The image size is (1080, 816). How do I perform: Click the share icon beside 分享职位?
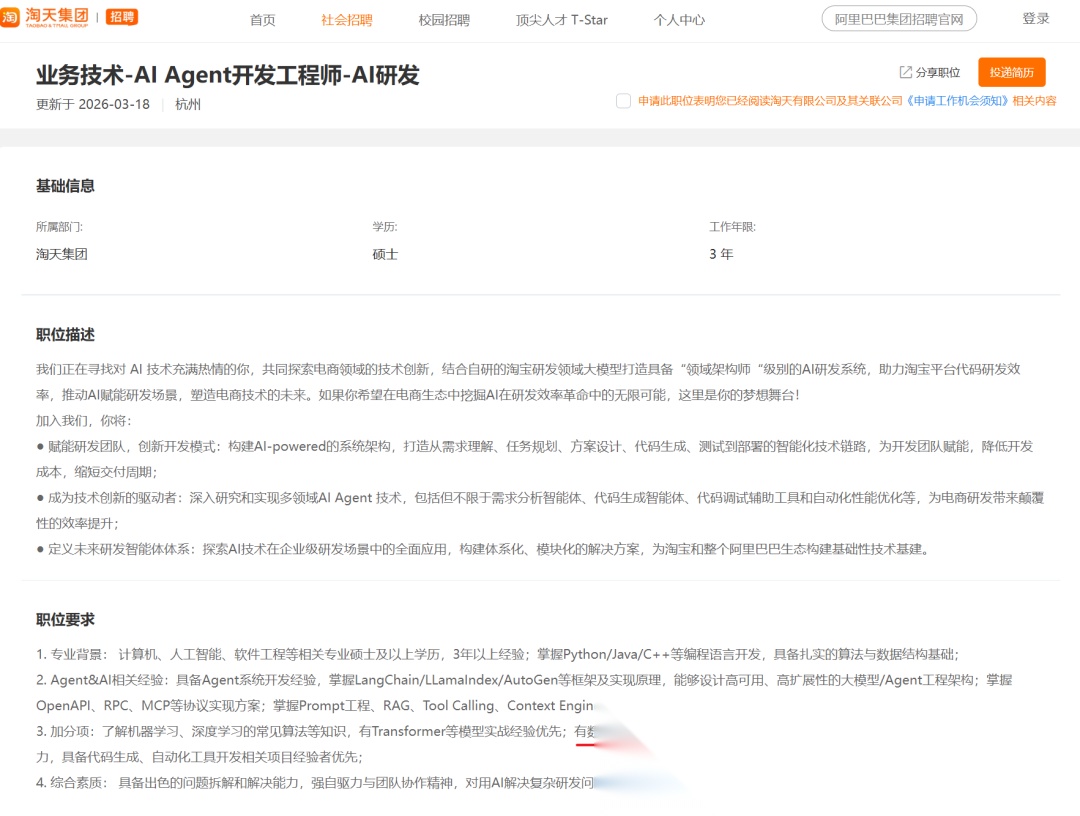[x=906, y=72]
